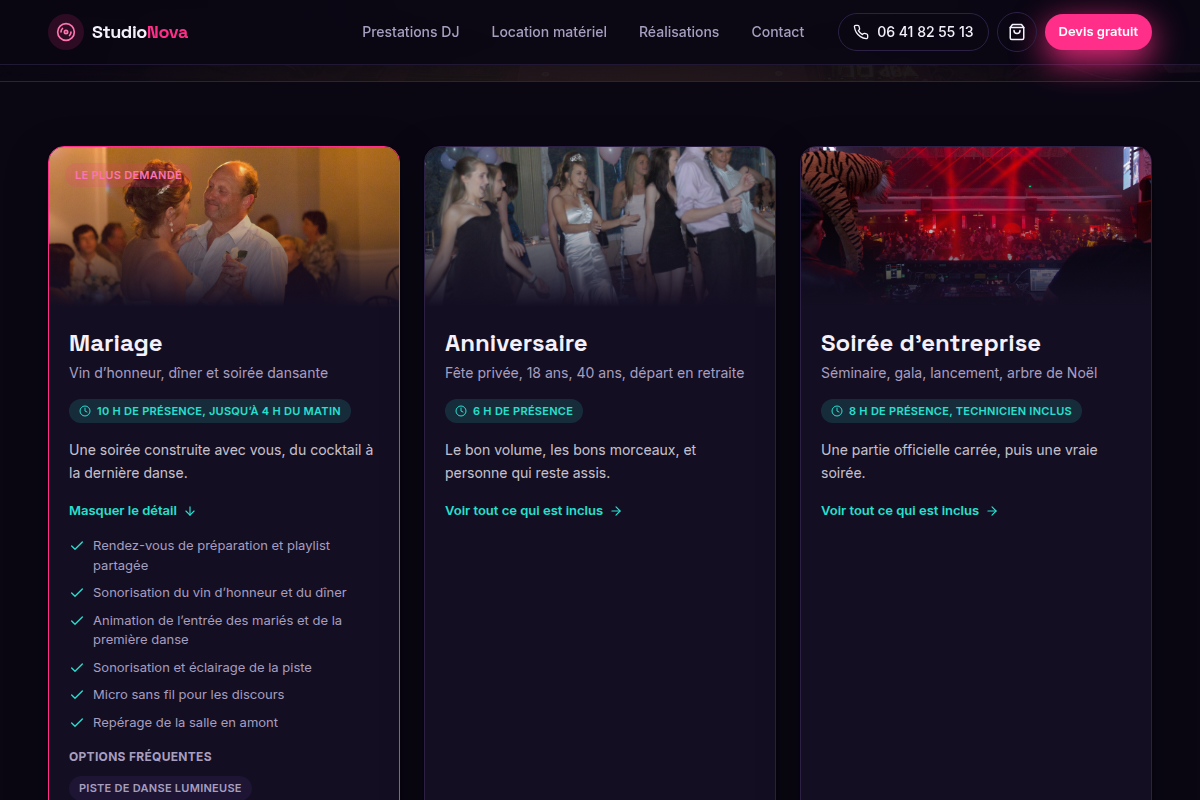
Task: Click Sonorisation et éclairage de la piste text
Action: pyautogui.click(x=203, y=668)
